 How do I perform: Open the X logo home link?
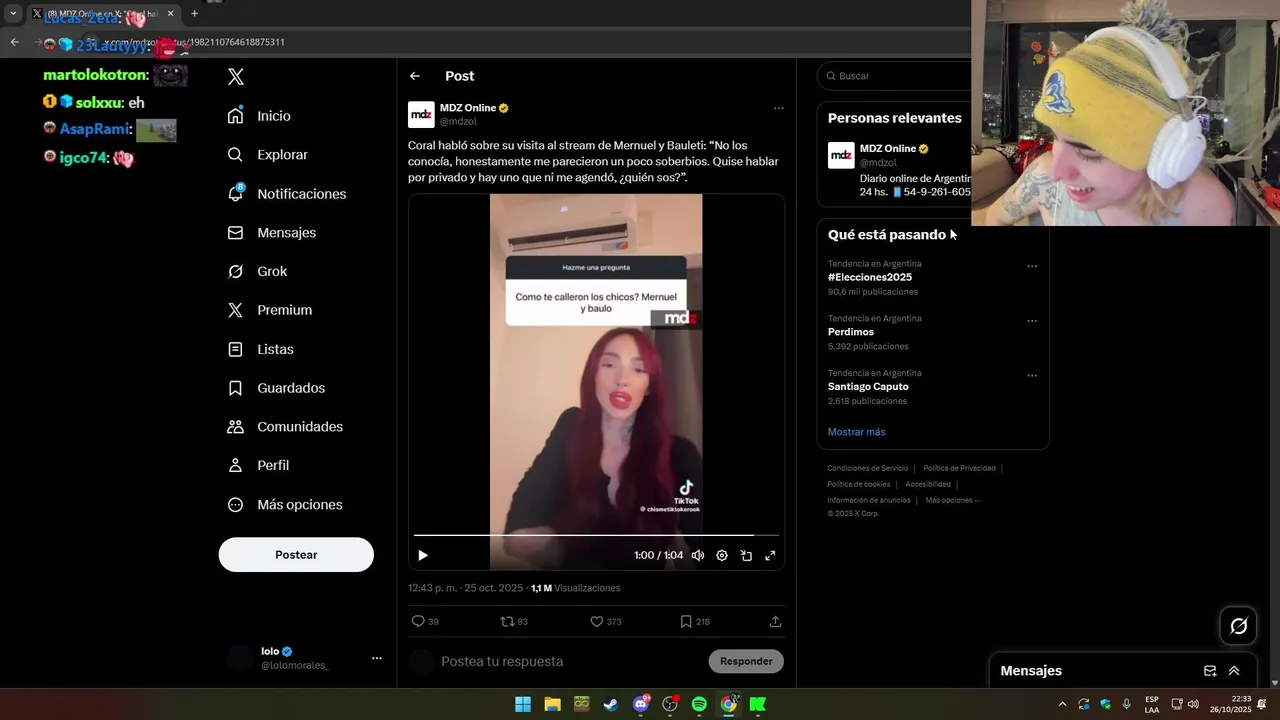coord(236,77)
